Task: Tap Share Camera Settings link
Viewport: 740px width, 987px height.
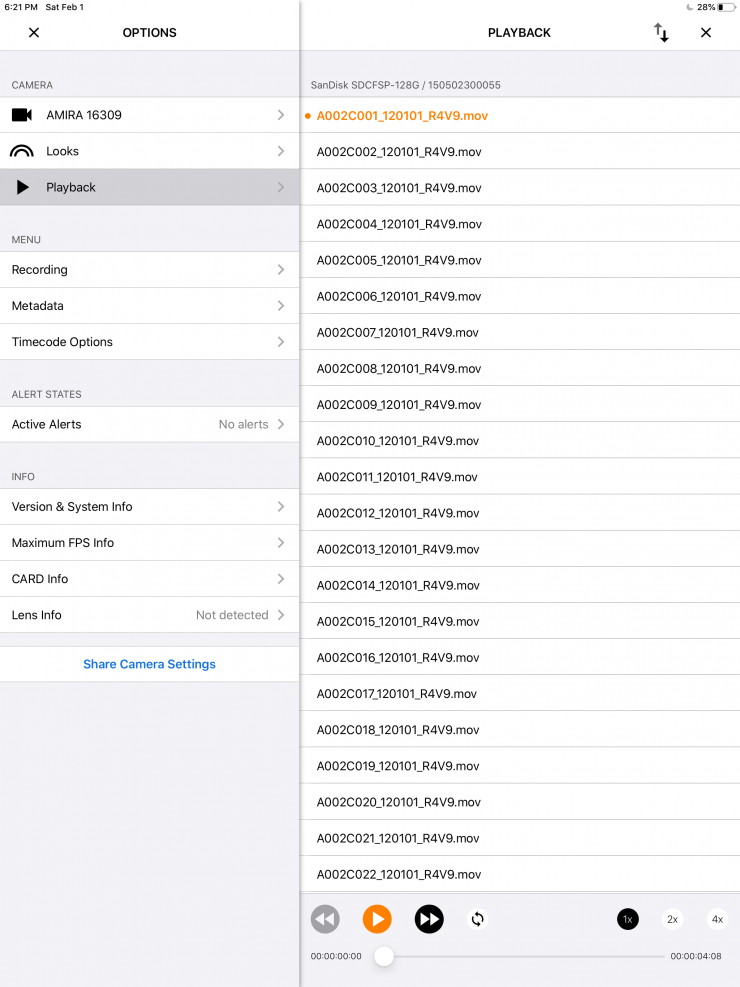Action: [149, 664]
